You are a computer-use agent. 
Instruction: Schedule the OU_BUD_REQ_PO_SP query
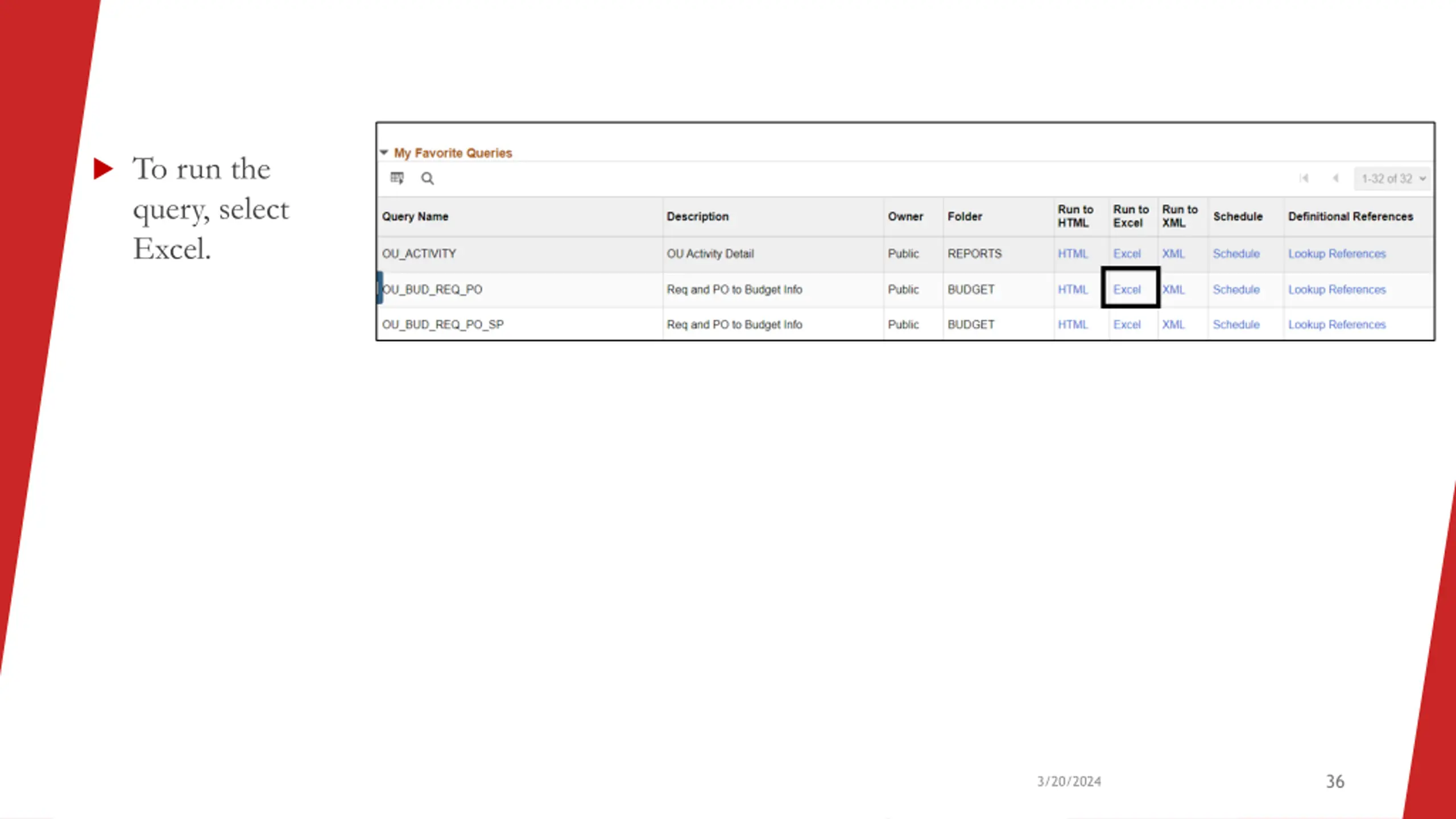tap(1236, 324)
